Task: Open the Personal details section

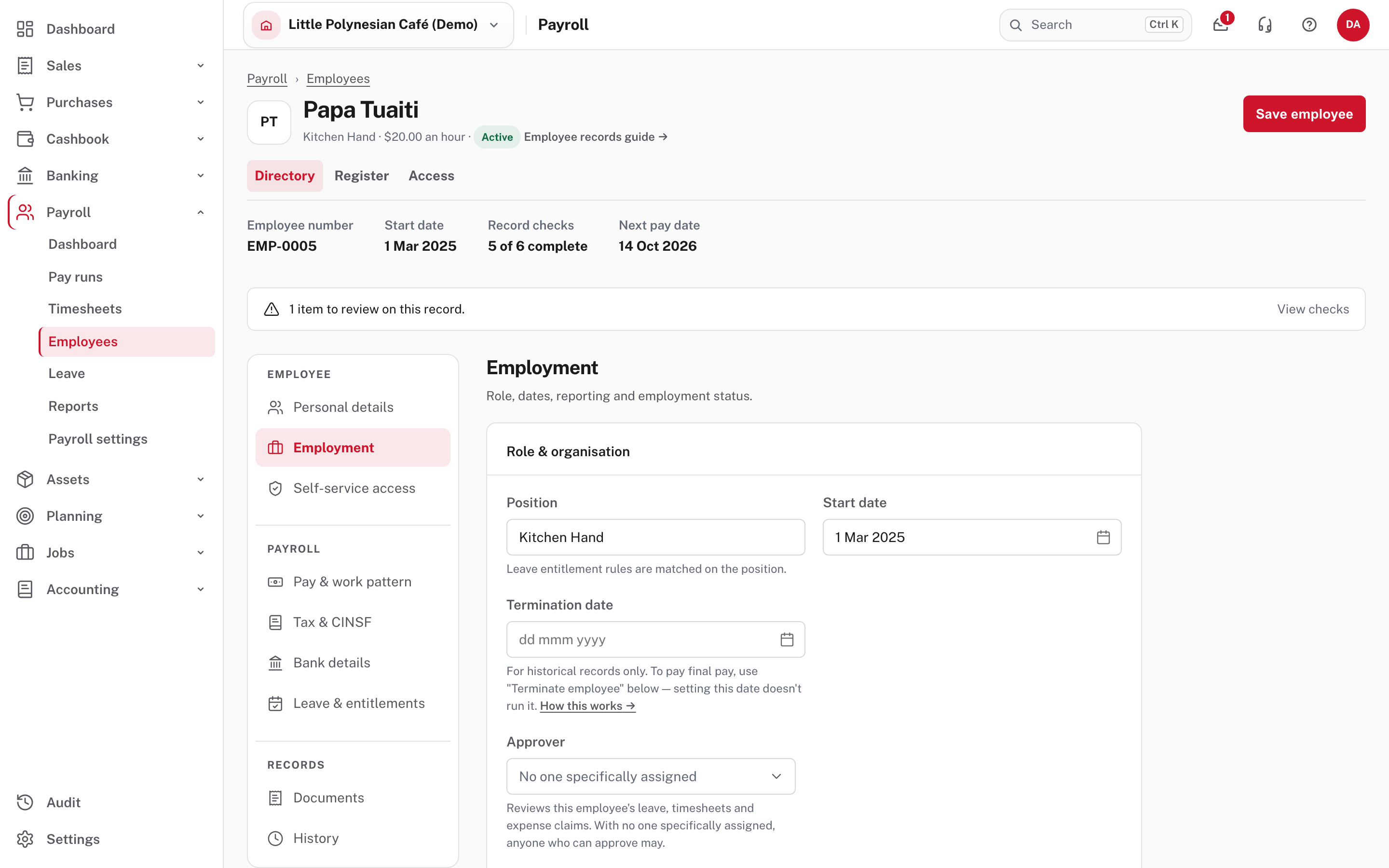Action: coord(353,407)
